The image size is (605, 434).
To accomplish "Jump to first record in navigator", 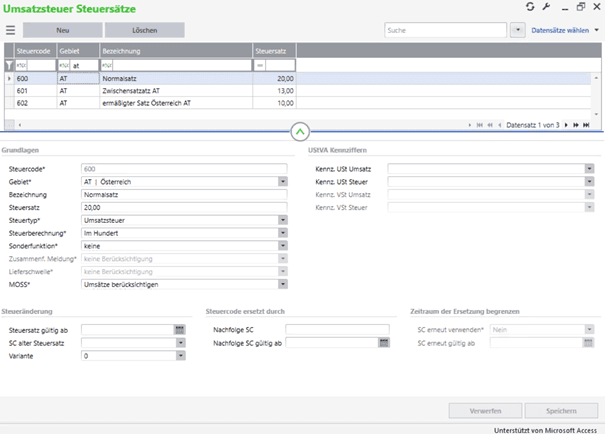I will (480, 125).
